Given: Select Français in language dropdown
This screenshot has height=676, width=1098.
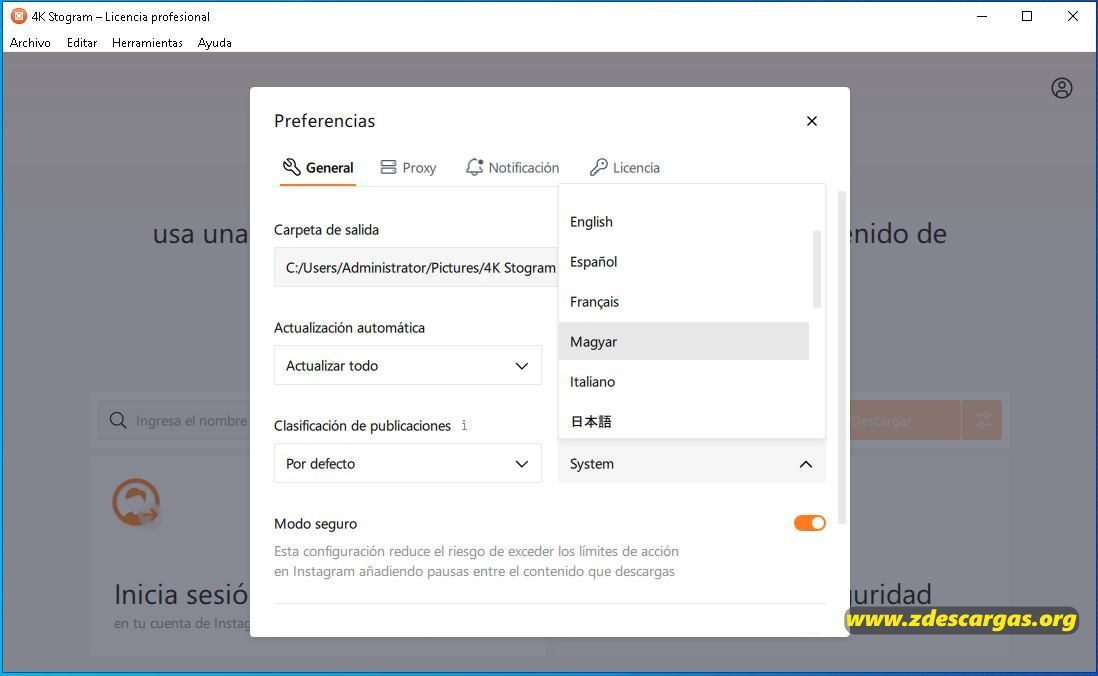Looking at the screenshot, I should (x=683, y=302).
